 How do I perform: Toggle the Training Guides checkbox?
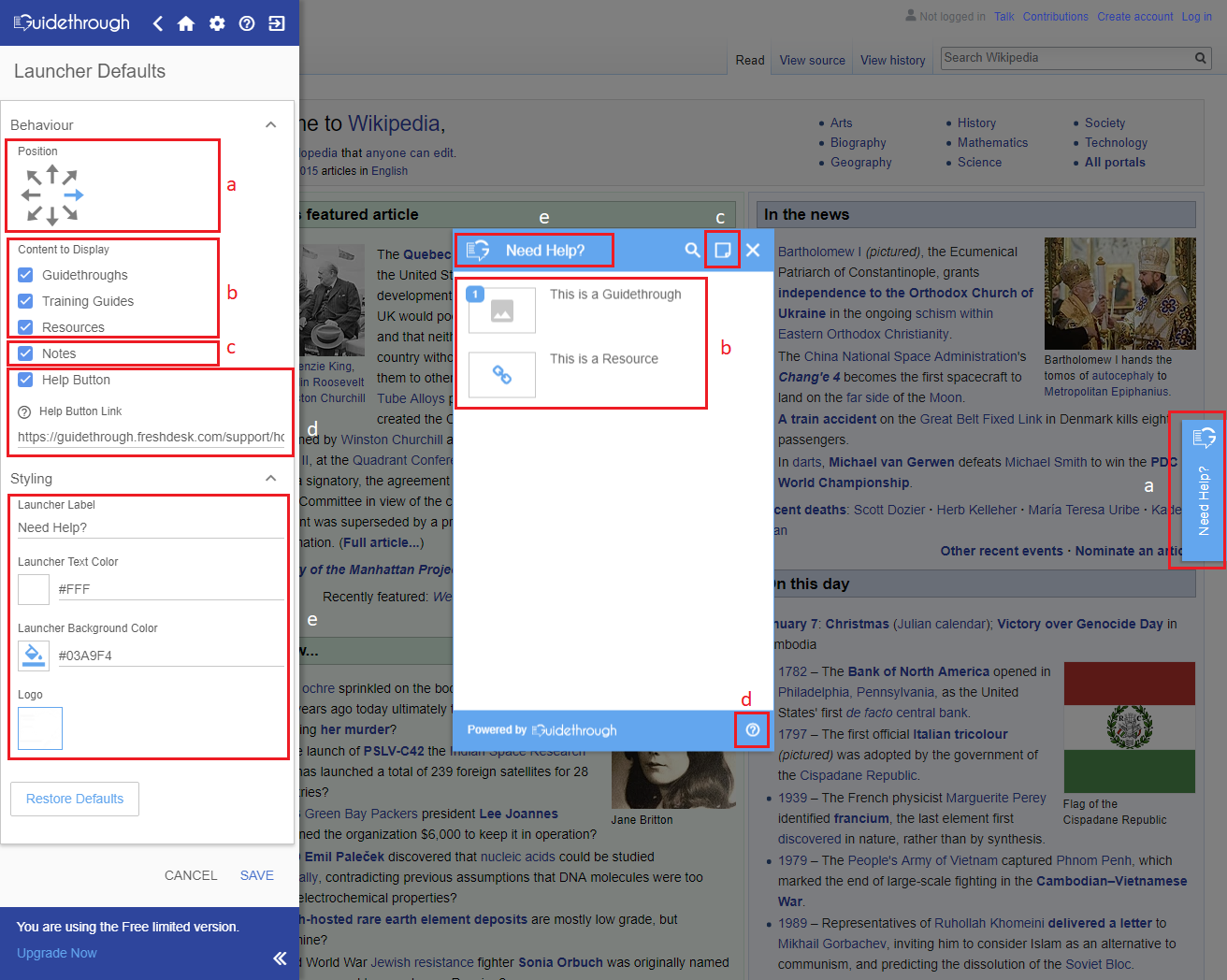click(25, 301)
